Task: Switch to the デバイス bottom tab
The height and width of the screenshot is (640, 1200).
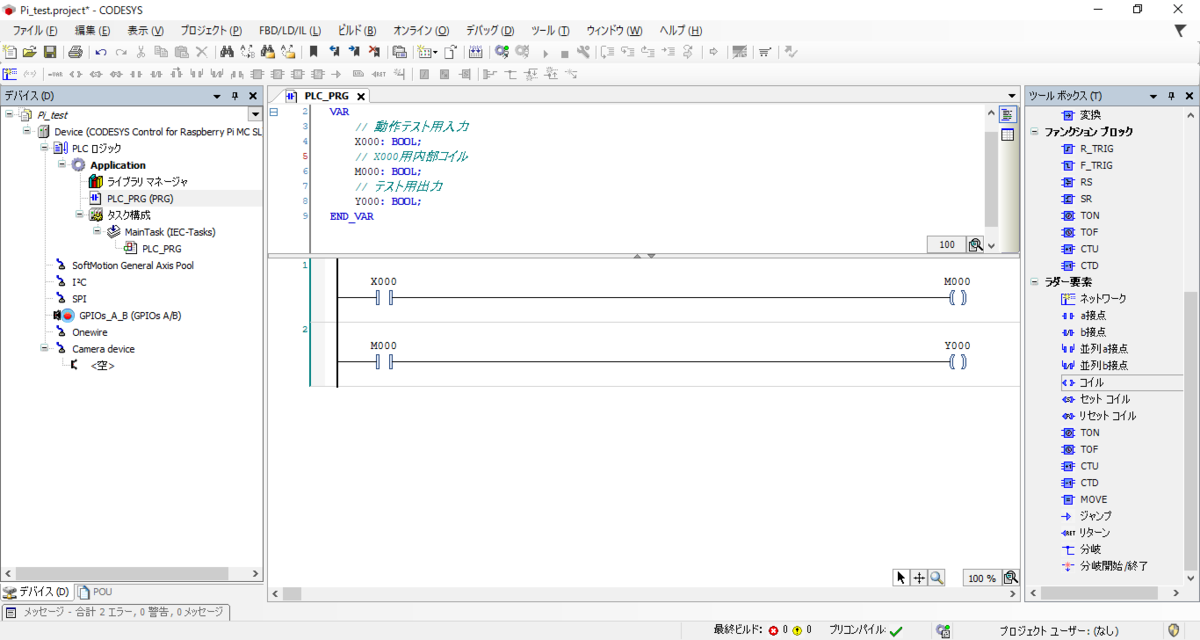Action: coord(38,592)
